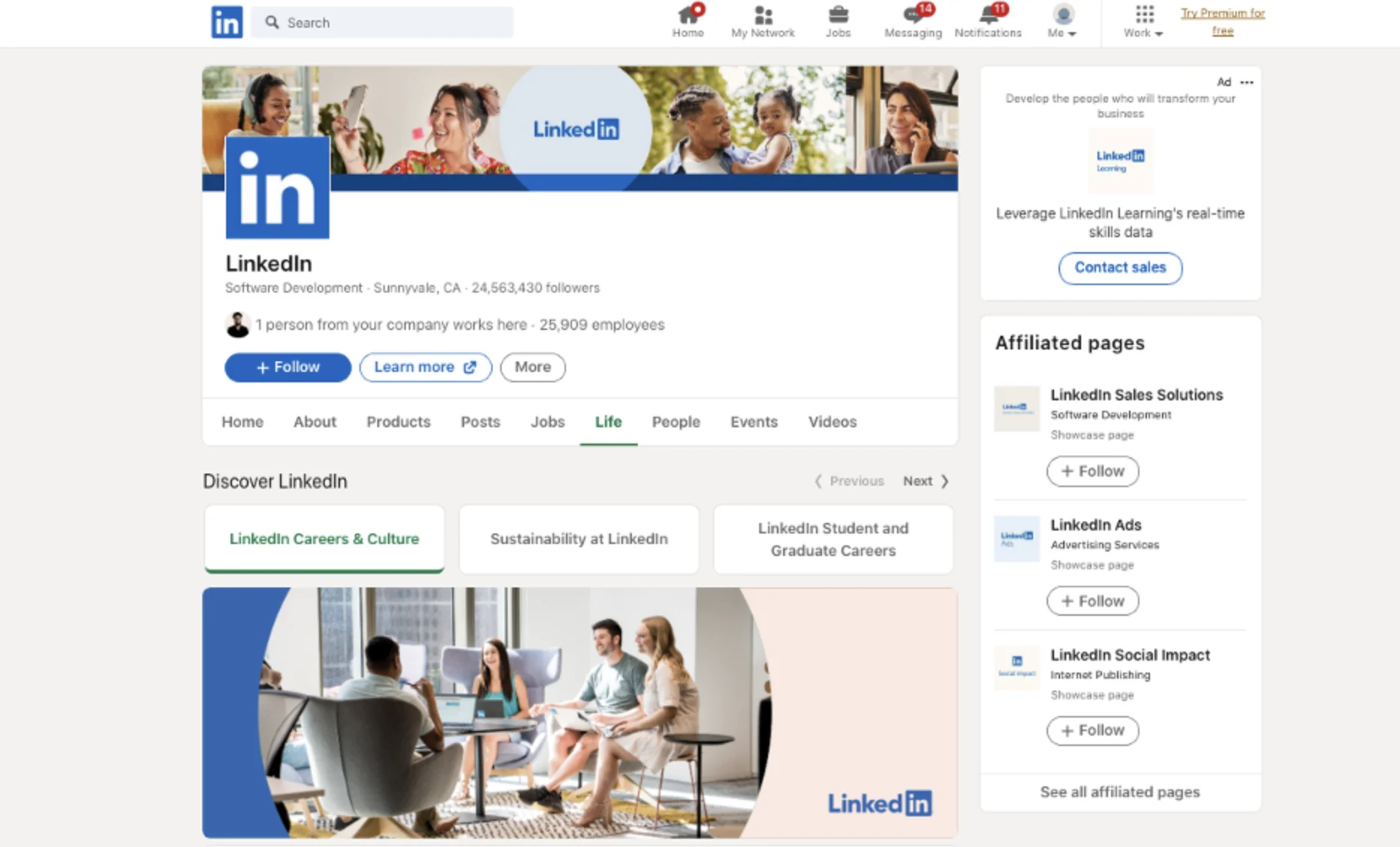
Task: Select Sustainability at LinkedIn card
Action: pos(579,539)
